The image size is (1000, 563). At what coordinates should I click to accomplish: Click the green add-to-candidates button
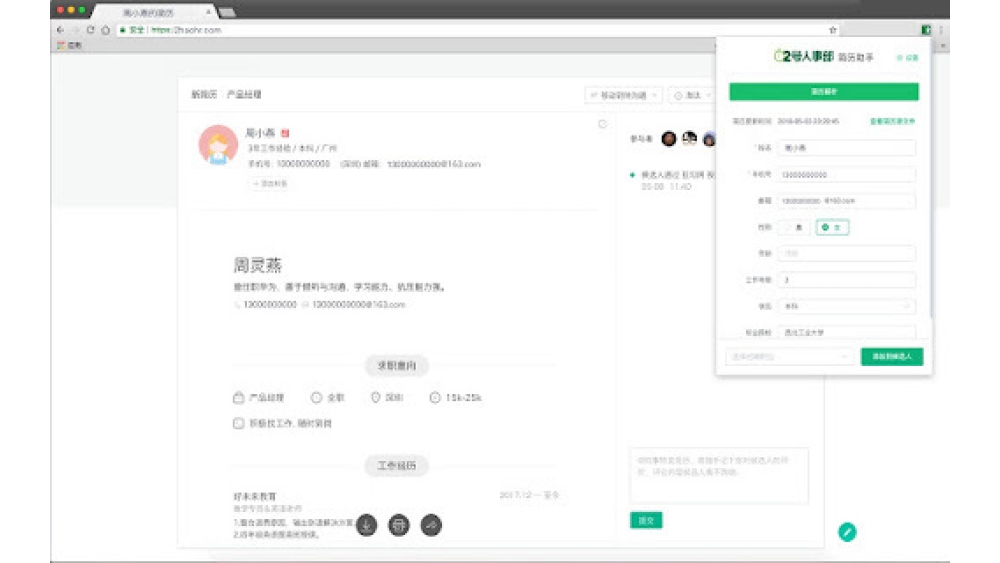tap(892, 356)
